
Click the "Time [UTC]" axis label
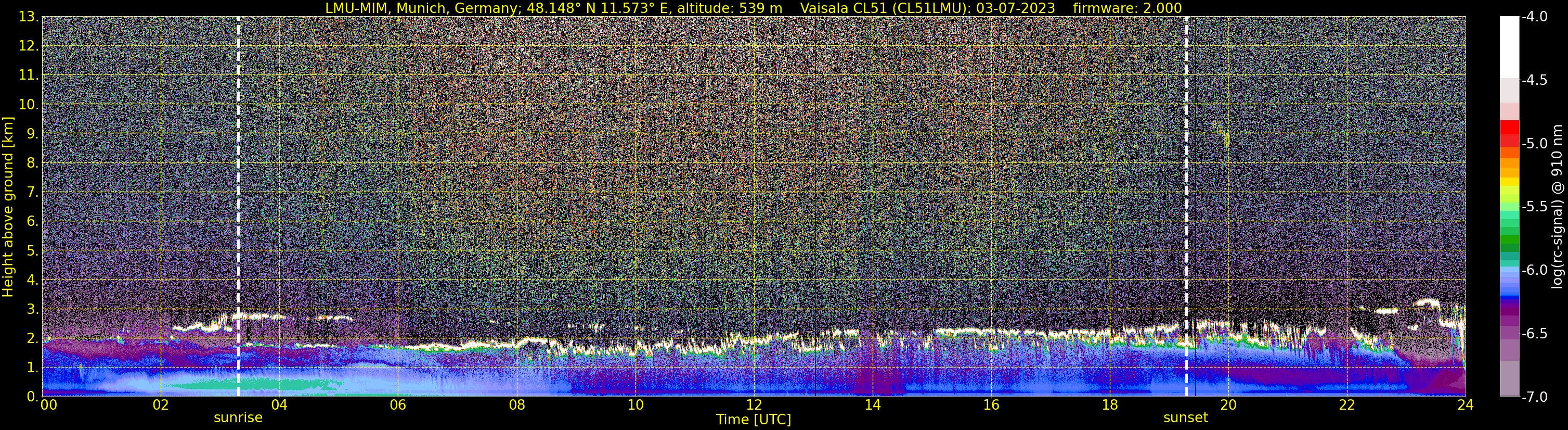click(x=754, y=420)
